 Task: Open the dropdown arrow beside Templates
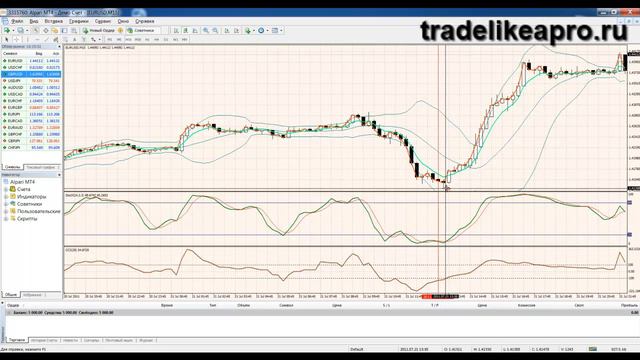[x=281, y=30]
